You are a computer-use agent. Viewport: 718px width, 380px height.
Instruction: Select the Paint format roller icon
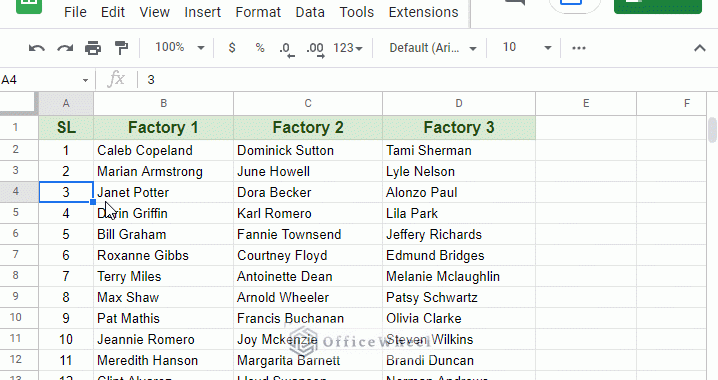pyautogui.click(x=121, y=48)
